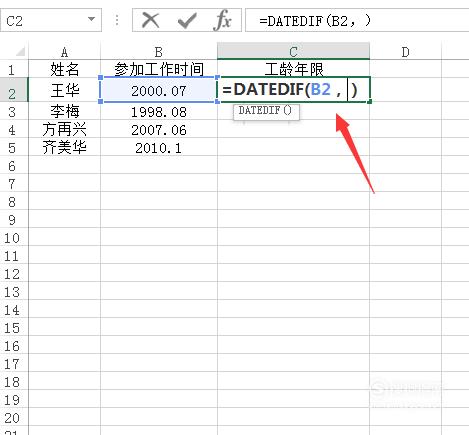The height and width of the screenshot is (435, 469).
Task: Confirm the formula with the checkmark icon
Action: (x=187, y=21)
